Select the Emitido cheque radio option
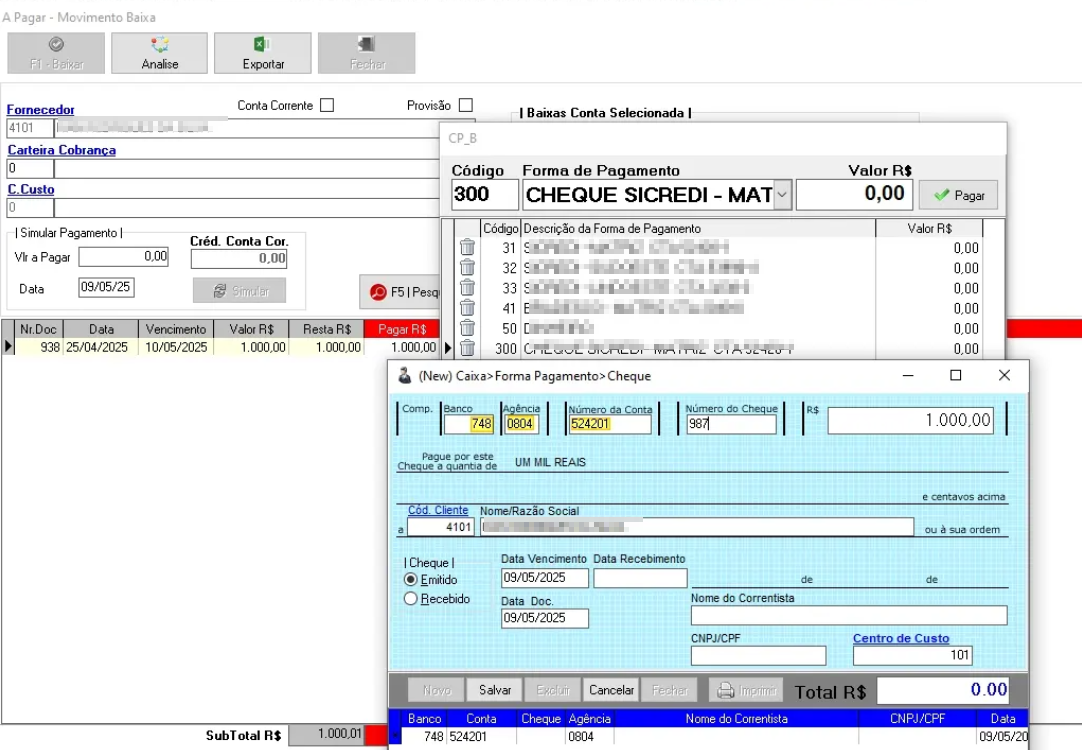The width and height of the screenshot is (1082, 750). tap(411, 580)
